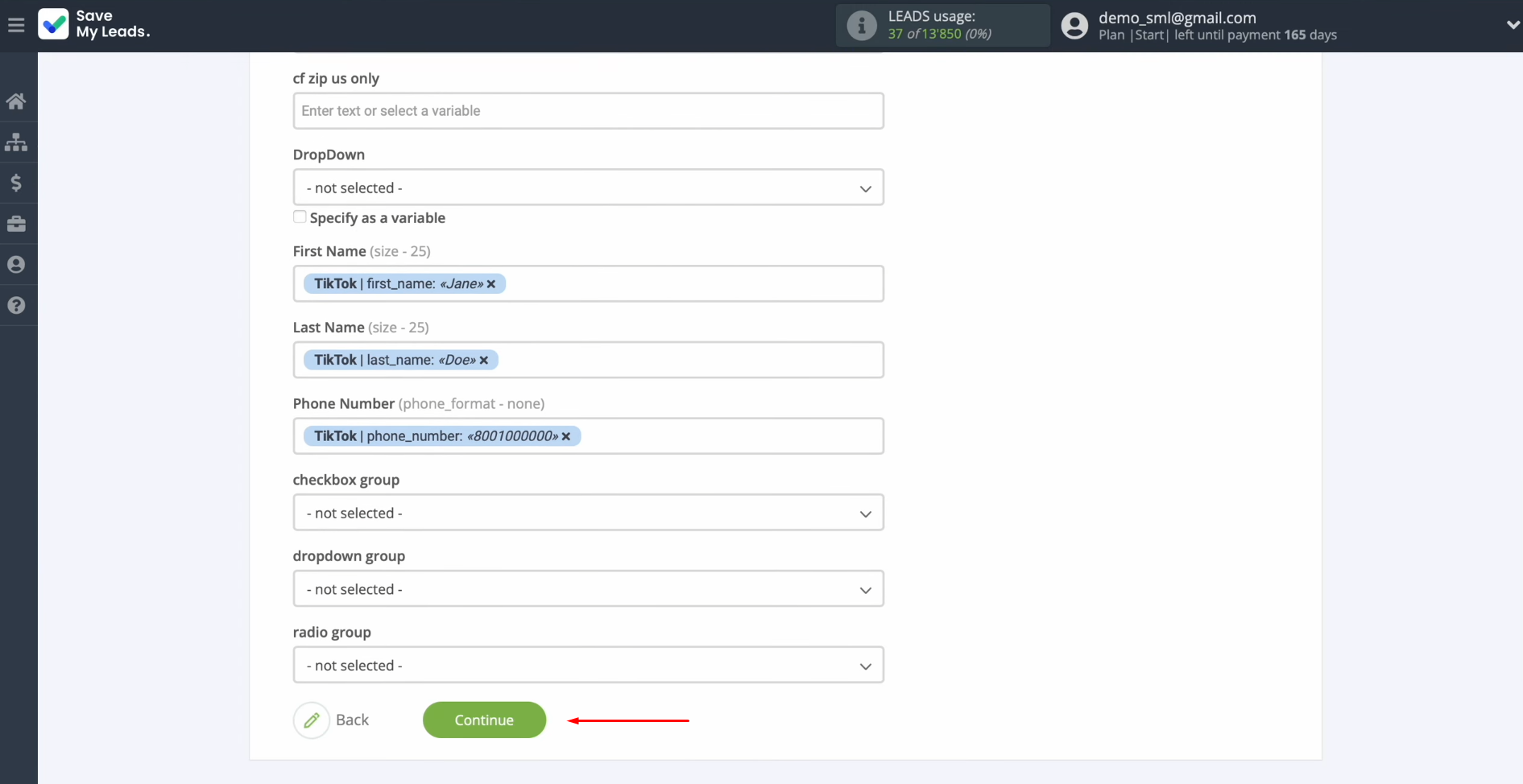The height and width of the screenshot is (784, 1523).
Task: Click inside the First Name field
Action: pyautogui.click(x=588, y=284)
